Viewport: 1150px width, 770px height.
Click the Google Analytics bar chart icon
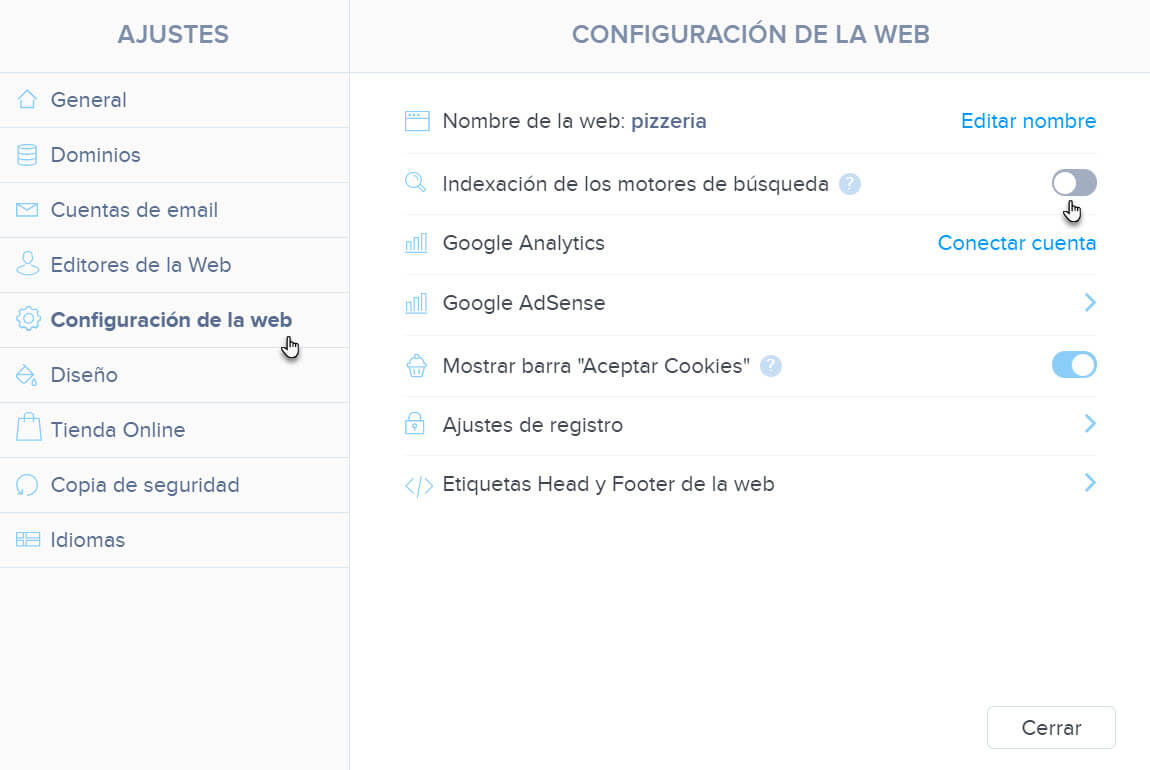416,242
